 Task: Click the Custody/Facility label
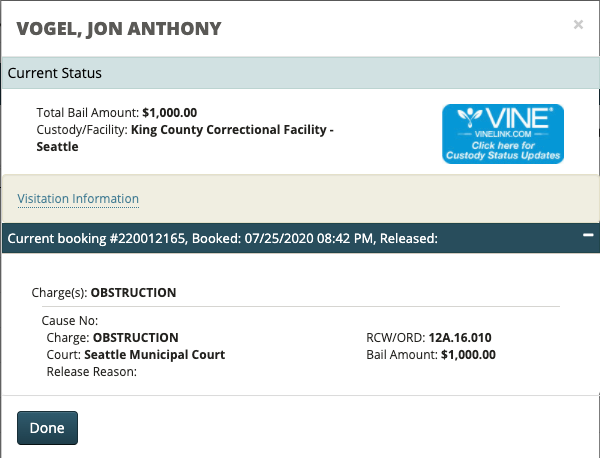tap(81, 130)
